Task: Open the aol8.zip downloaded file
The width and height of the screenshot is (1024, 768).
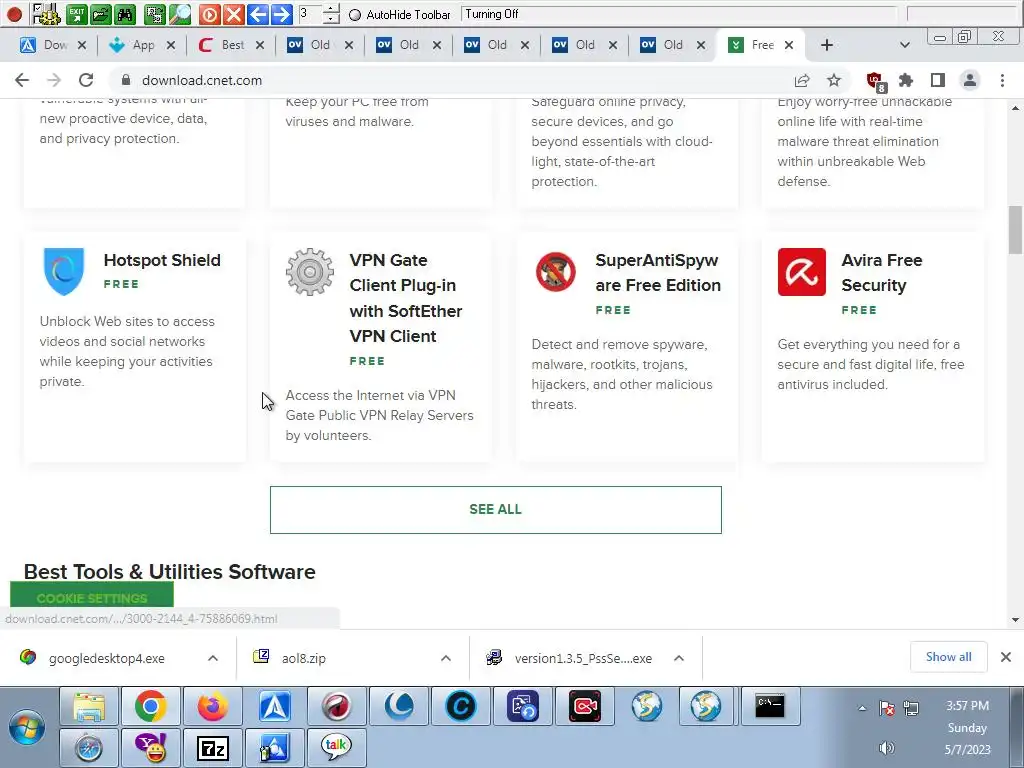Action: click(304, 658)
